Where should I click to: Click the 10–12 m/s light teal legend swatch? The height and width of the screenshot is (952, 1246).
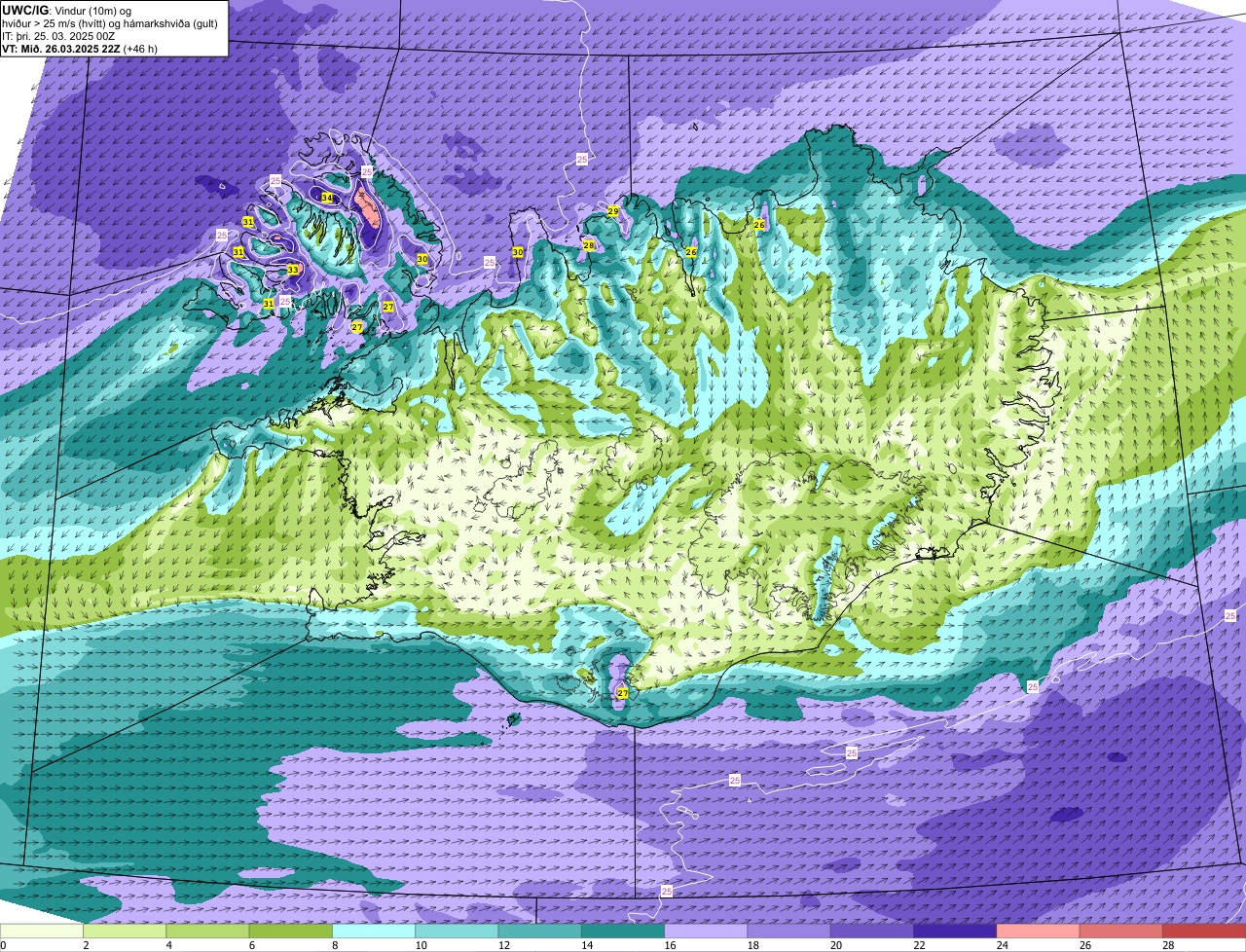click(457, 932)
